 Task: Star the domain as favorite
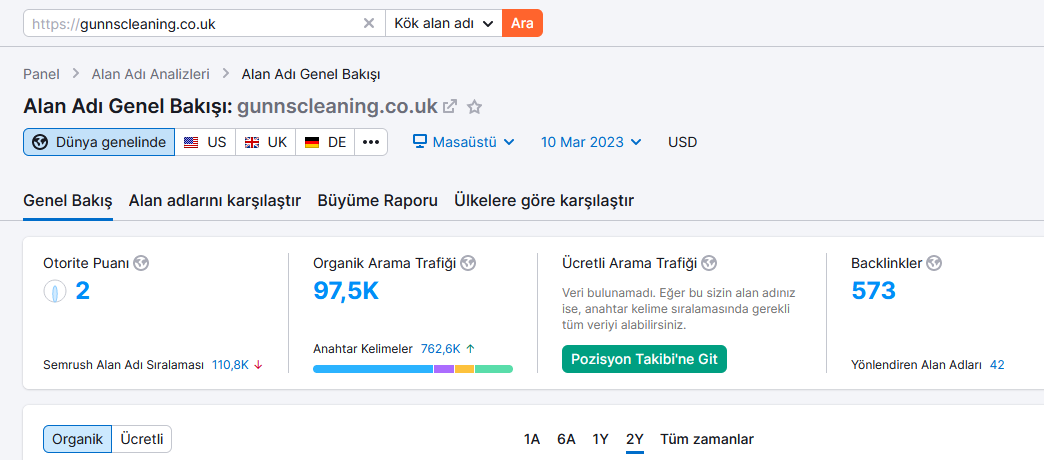pyautogui.click(x=474, y=107)
